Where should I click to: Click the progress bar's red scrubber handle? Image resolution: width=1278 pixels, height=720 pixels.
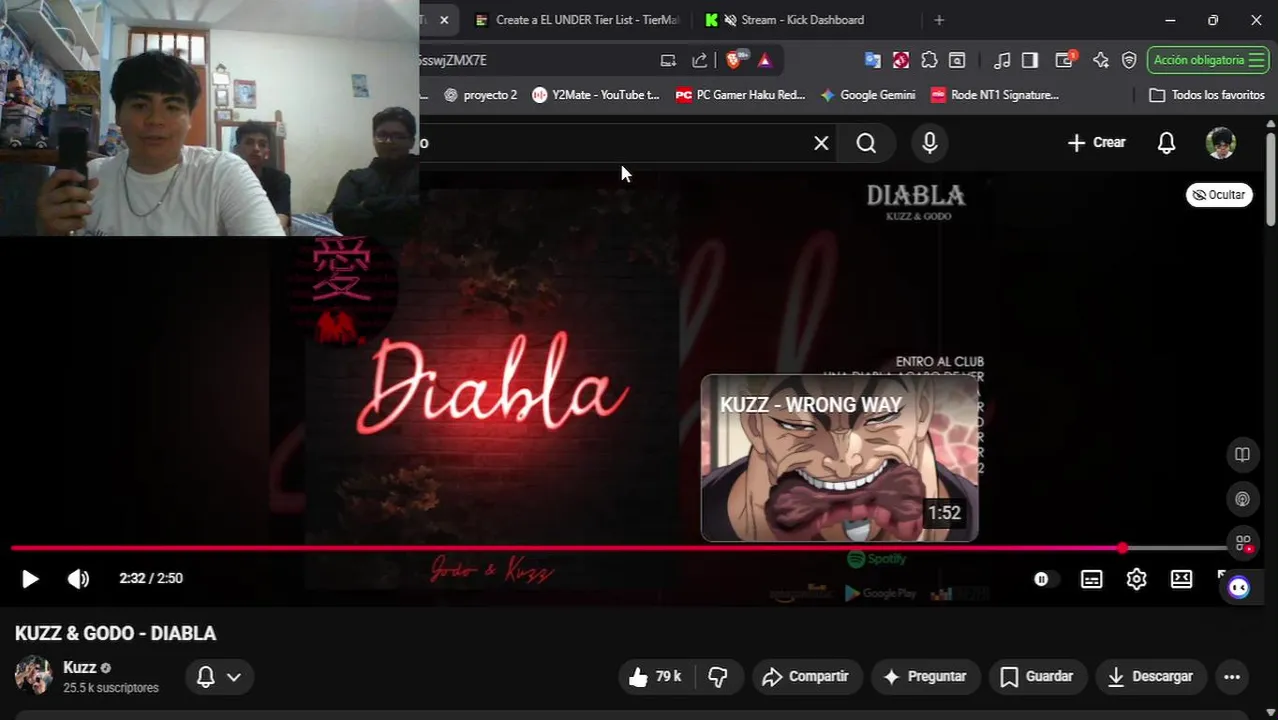point(1123,548)
